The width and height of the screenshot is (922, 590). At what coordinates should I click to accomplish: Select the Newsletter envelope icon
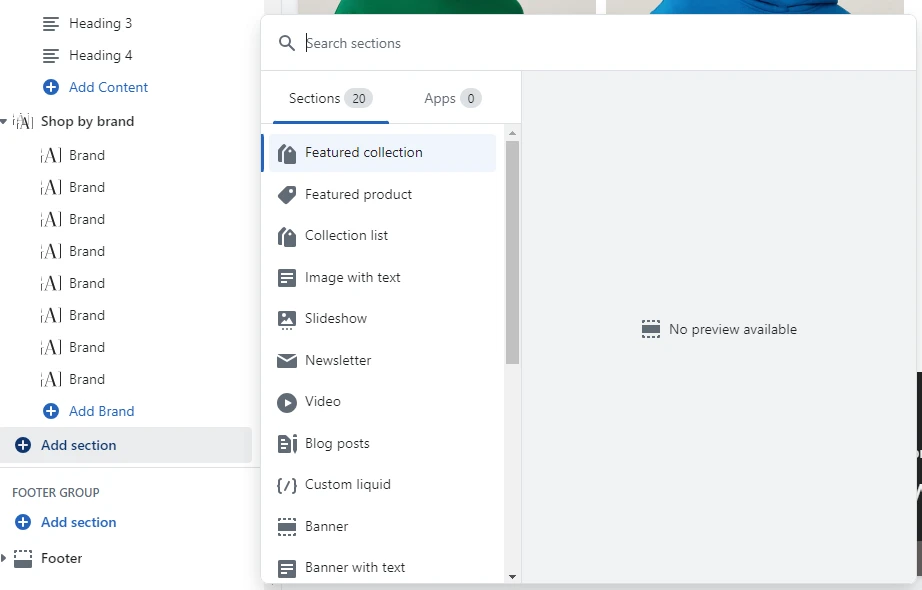coord(286,361)
